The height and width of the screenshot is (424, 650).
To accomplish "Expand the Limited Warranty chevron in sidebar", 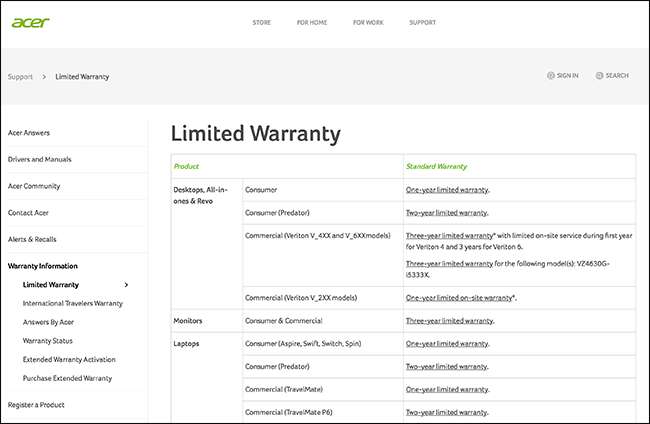I will [126, 285].
